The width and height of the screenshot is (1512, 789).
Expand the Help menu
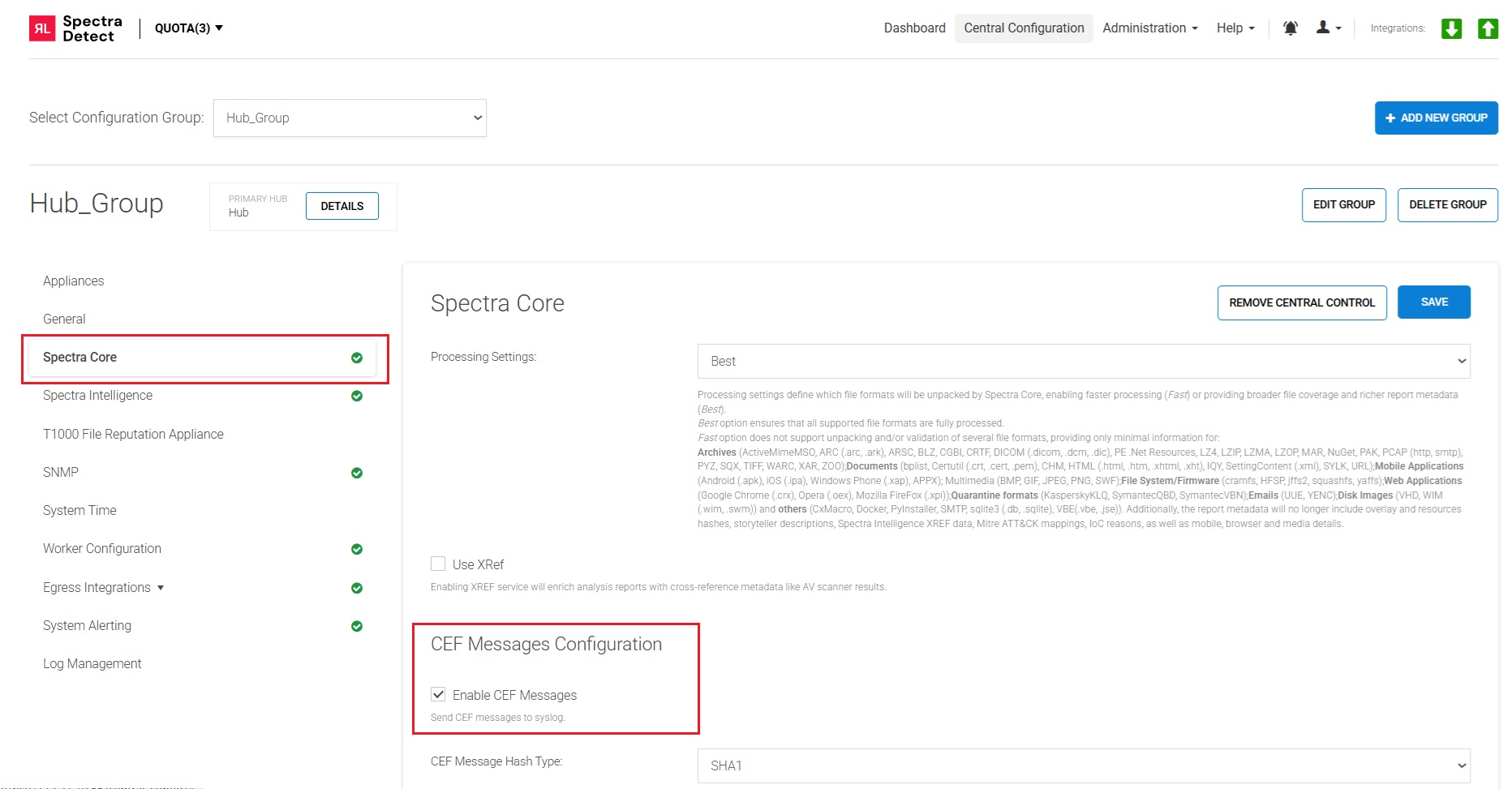pyautogui.click(x=1235, y=28)
